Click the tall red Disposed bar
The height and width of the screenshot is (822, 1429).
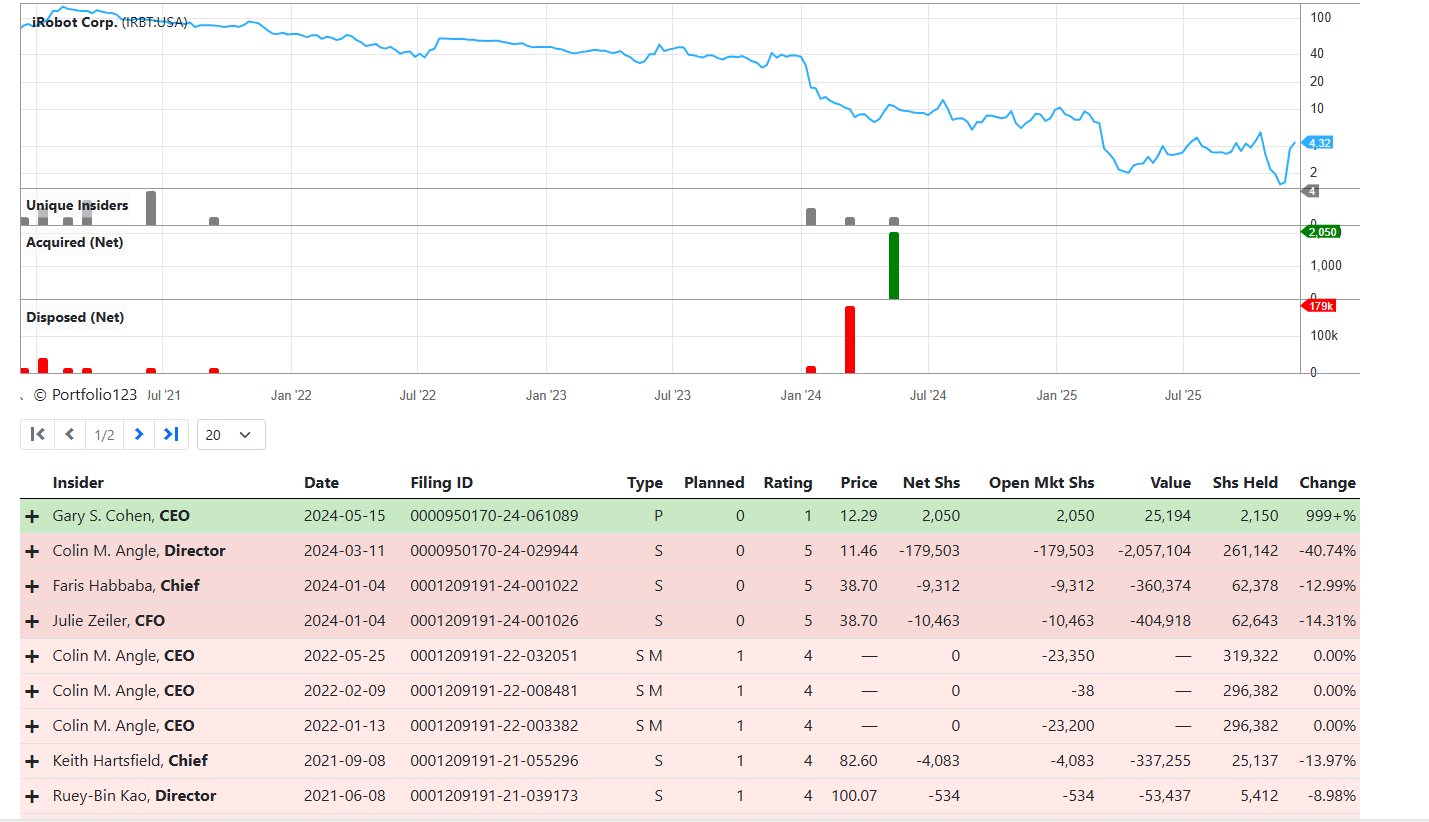(x=850, y=339)
